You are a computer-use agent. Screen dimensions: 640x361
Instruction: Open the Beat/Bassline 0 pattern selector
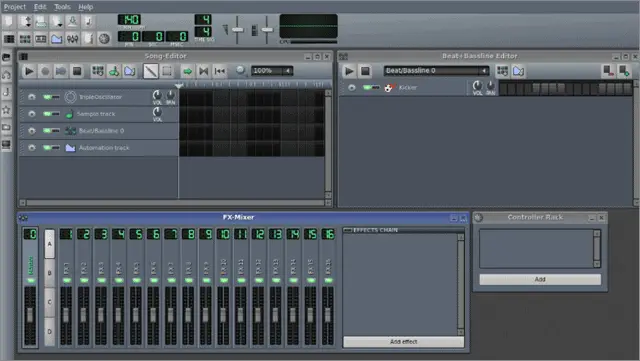(x=436, y=71)
